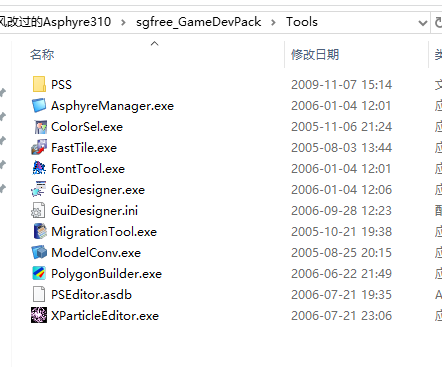The height and width of the screenshot is (367, 442).
Task: Click the PSS folder name
Action: pyautogui.click(x=61, y=85)
